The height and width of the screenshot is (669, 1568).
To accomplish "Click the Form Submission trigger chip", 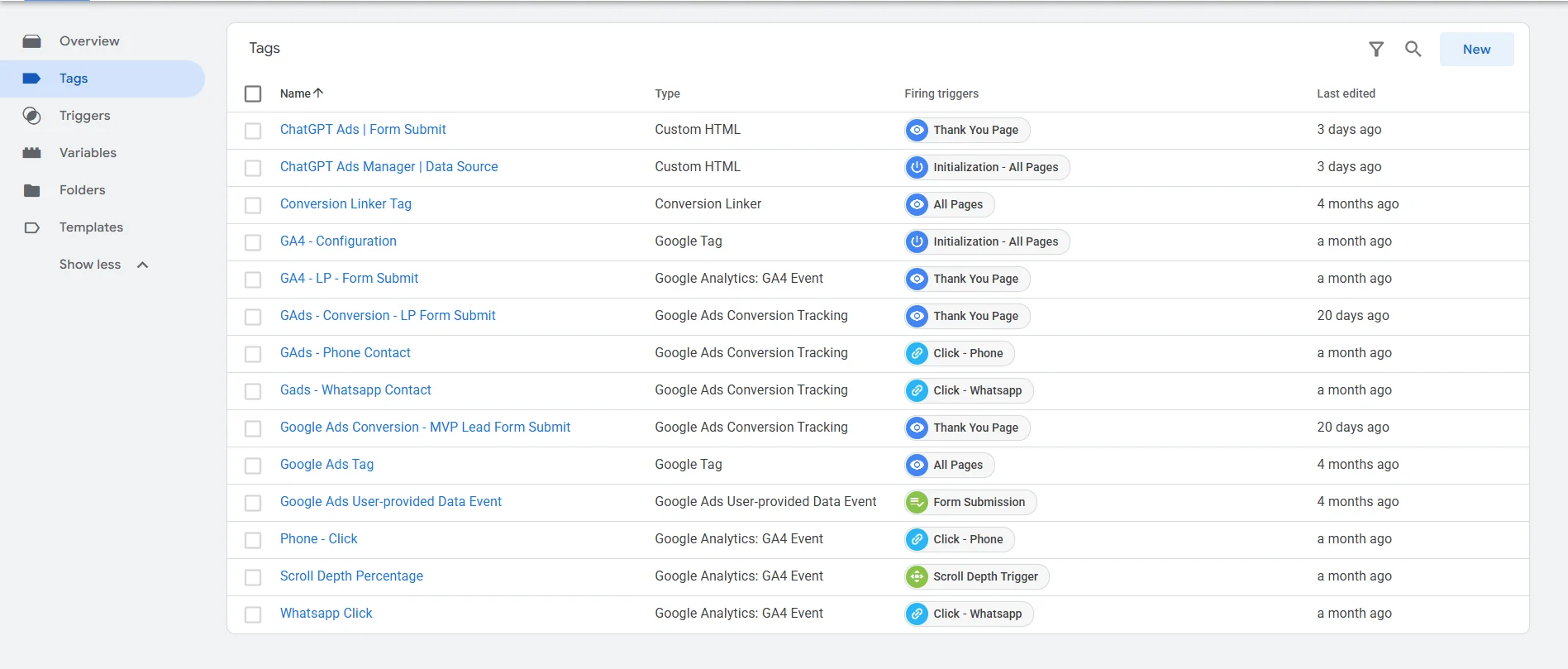I will [970, 502].
